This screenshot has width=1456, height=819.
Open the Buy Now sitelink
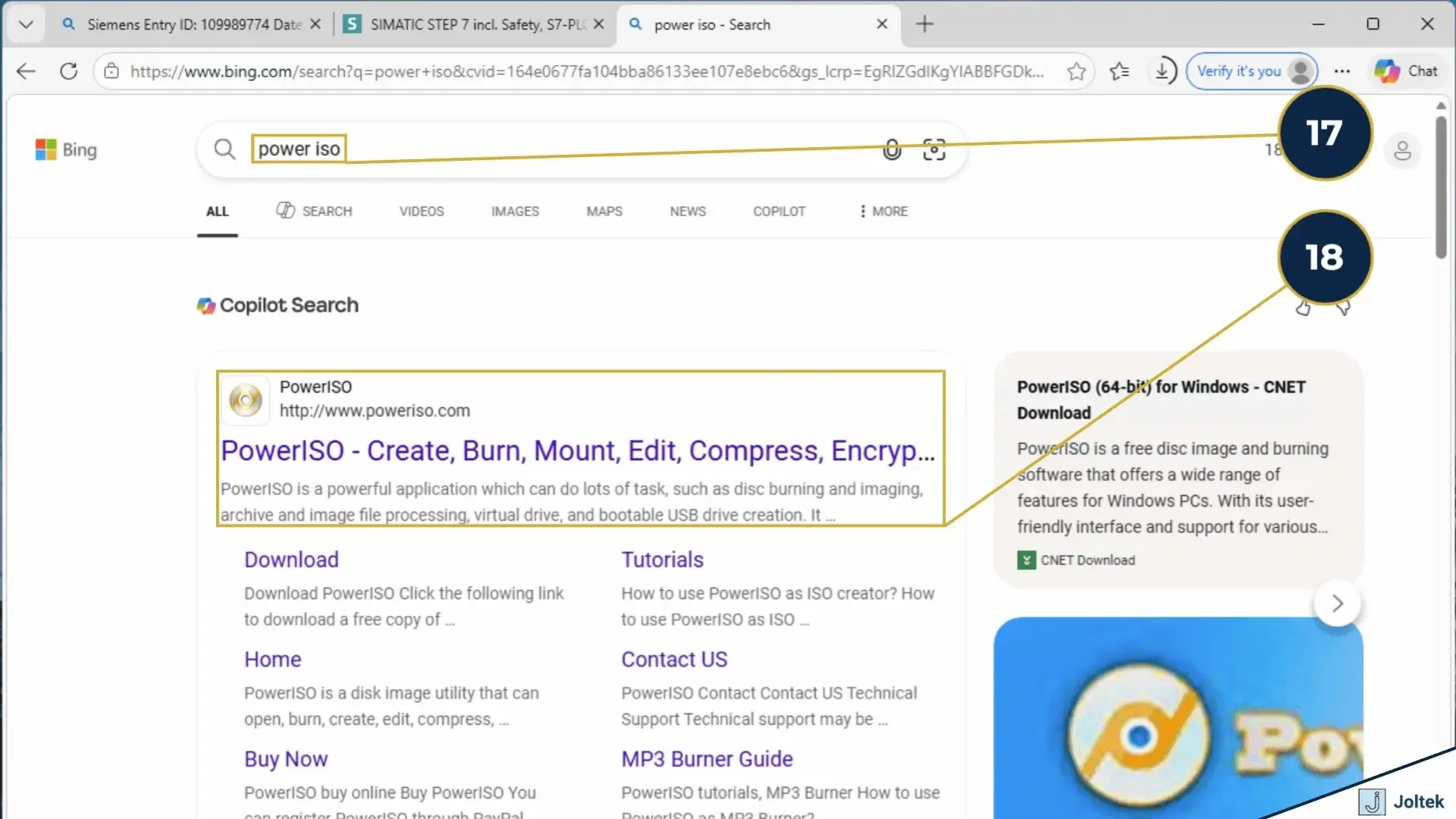click(x=286, y=759)
